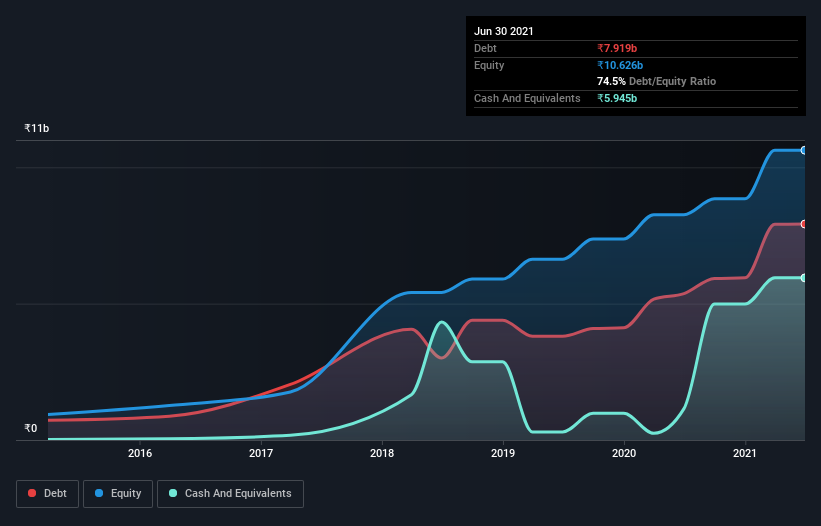Toggle the Debt series legend button

click(x=48, y=494)
